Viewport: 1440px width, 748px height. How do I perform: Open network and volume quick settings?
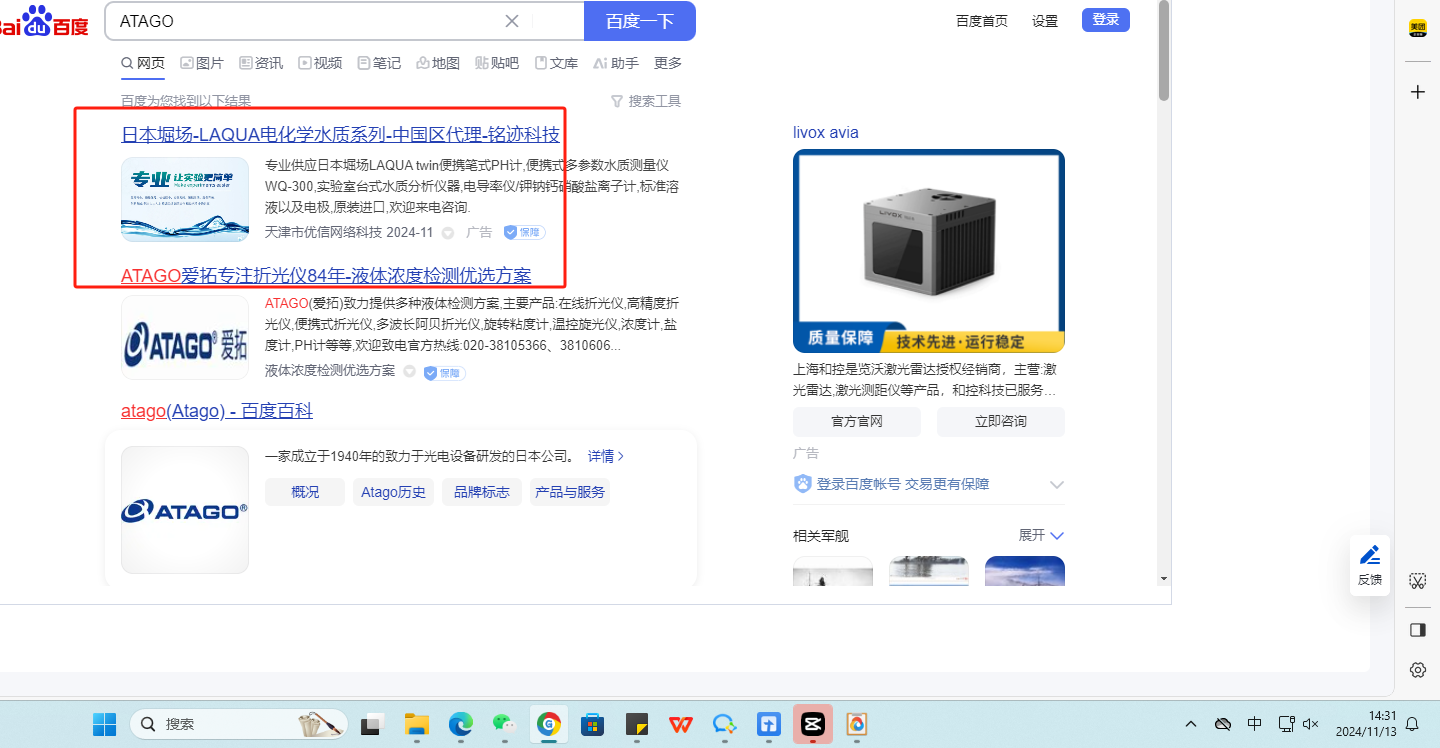click(1298, 724)
